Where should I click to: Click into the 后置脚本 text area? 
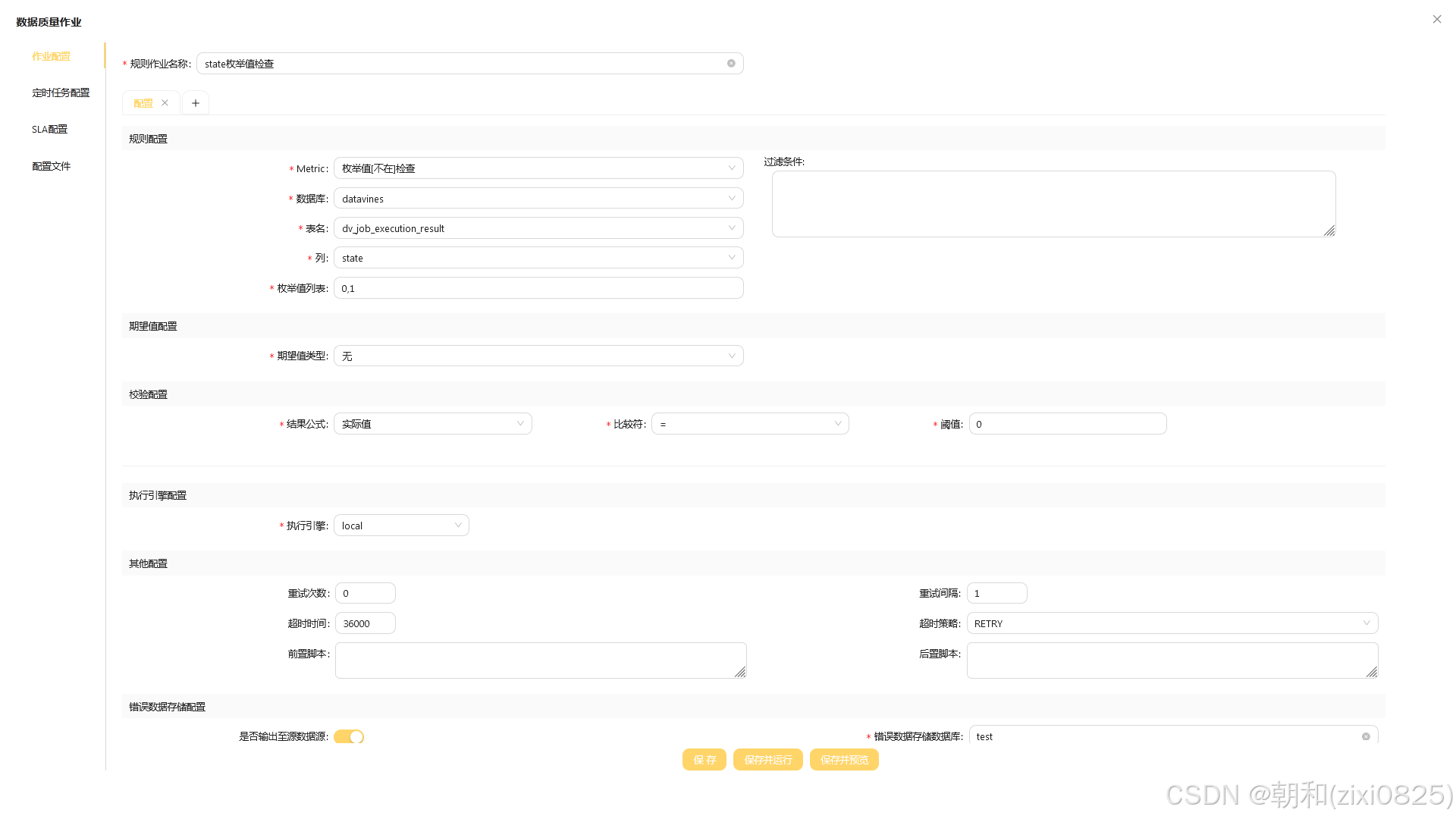(x=1172, y=661)
